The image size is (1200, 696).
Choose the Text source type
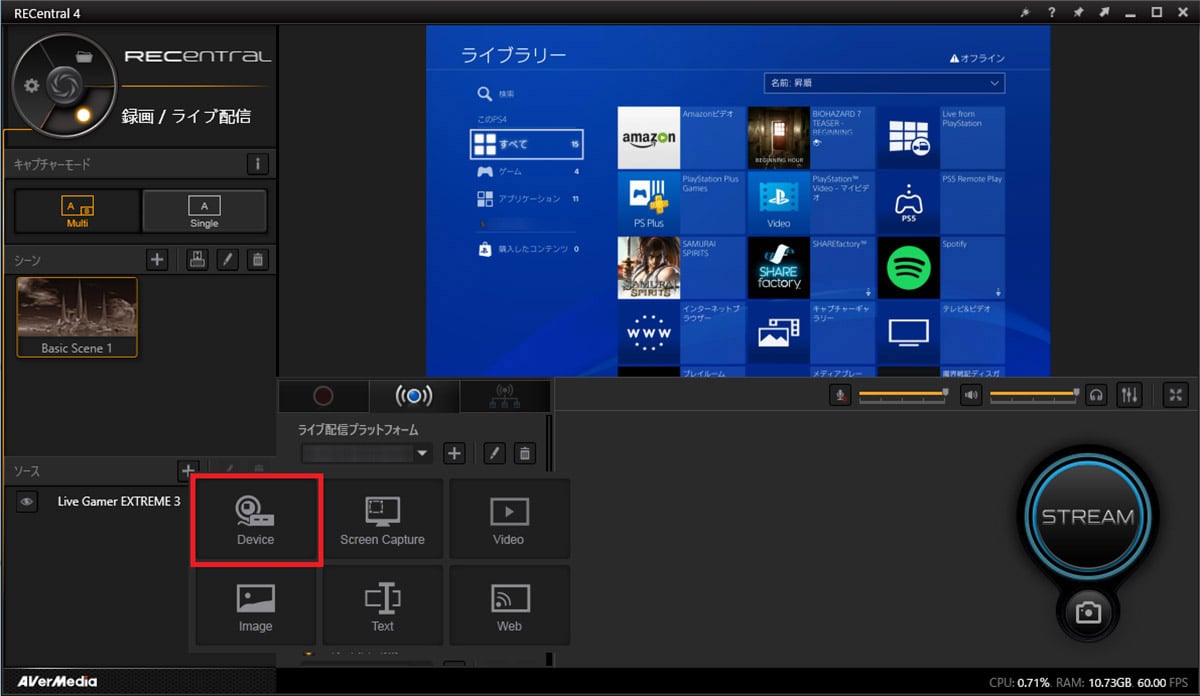point(382,605)
